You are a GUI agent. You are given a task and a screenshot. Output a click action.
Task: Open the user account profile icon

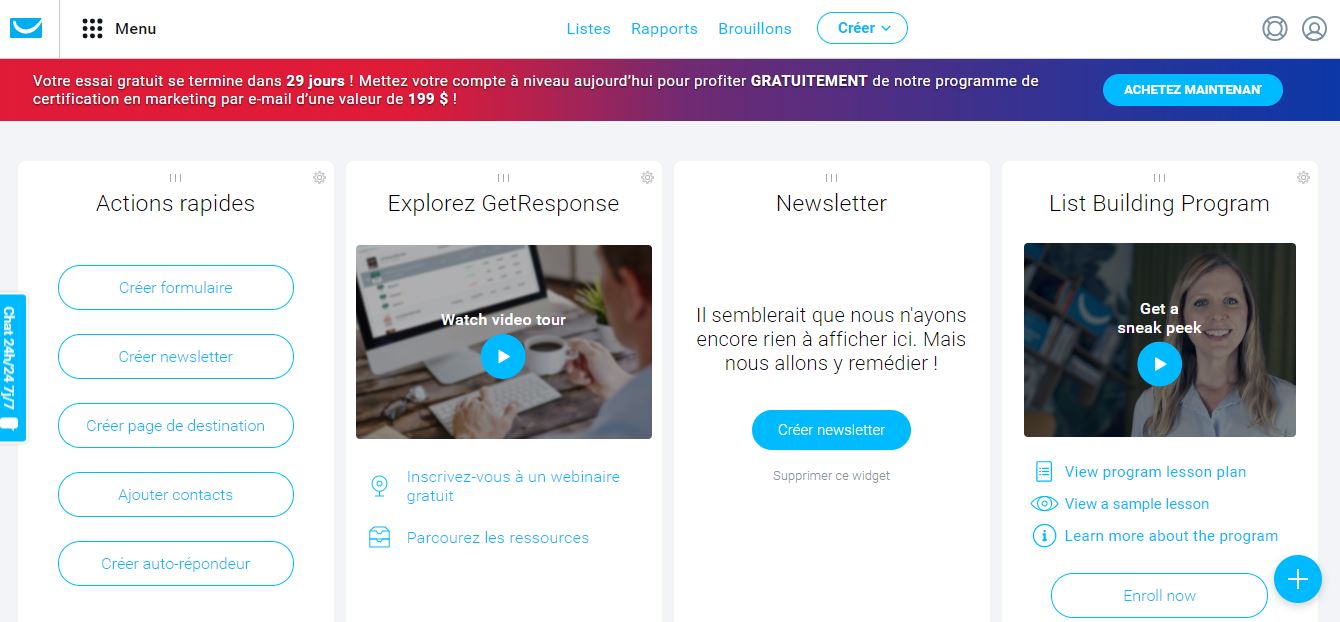1314,29
